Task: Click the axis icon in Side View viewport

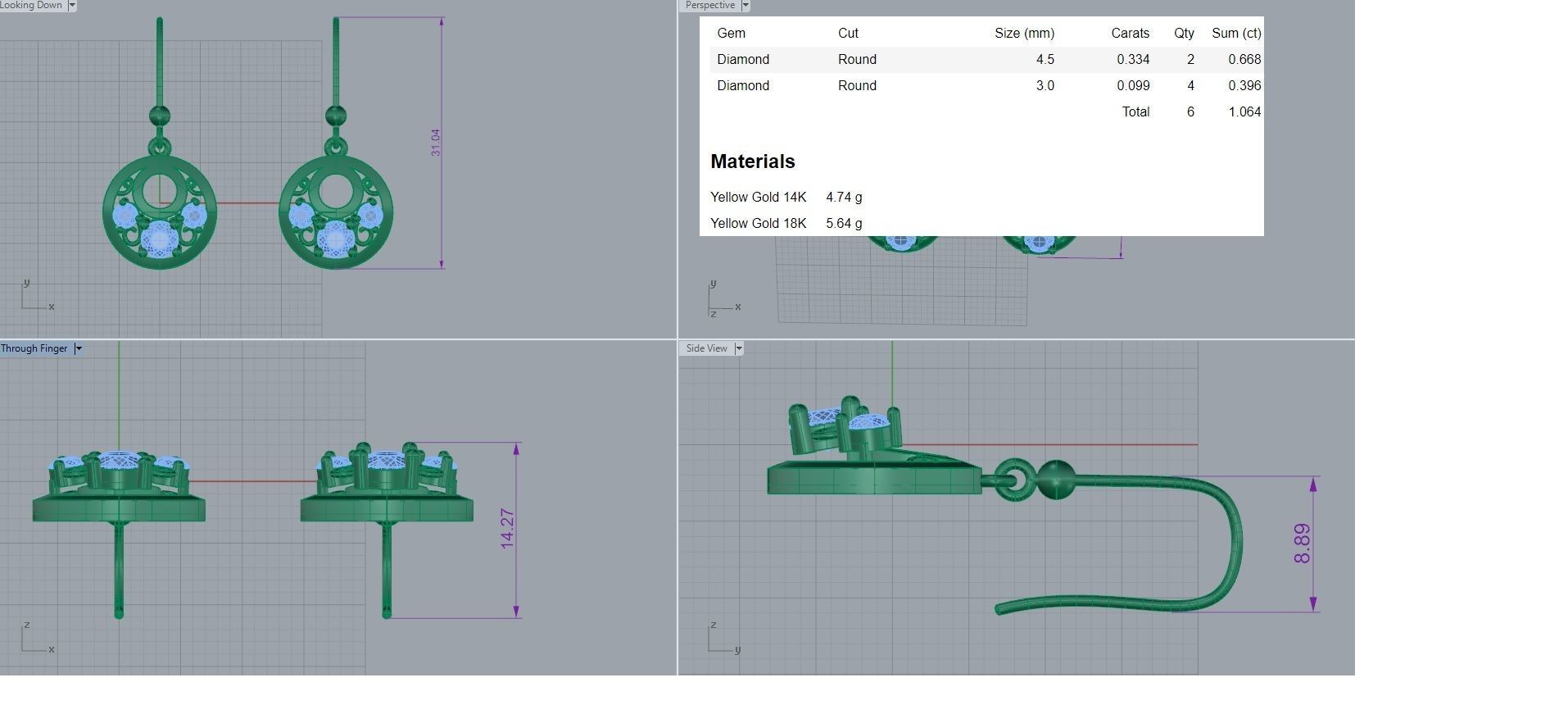Action: click(724, 638)
